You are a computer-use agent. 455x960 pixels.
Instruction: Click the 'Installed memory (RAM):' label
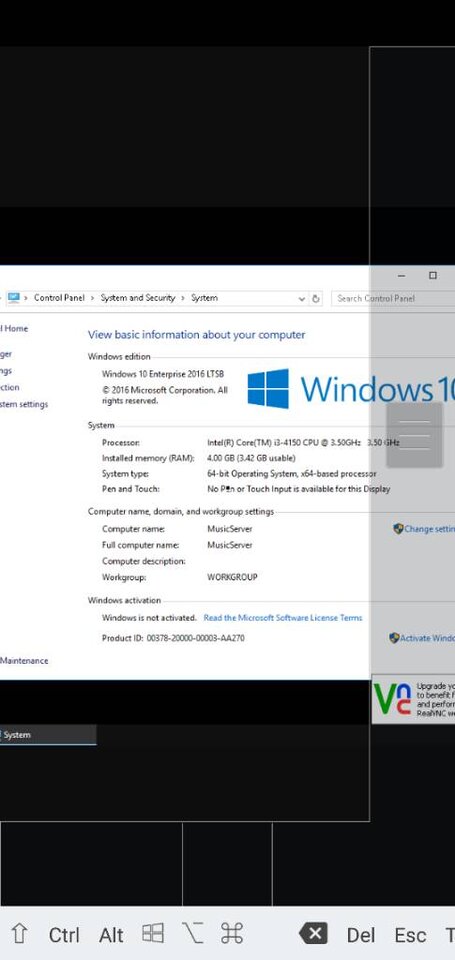(148, 458)
